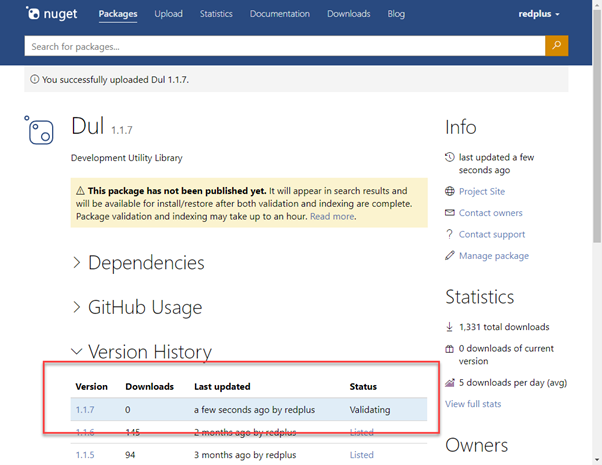Click the 'You successfully uploaded Dul 1.1.7.' message
The image size is (602, 465).
pyautogui.click(x=116, y=79)
